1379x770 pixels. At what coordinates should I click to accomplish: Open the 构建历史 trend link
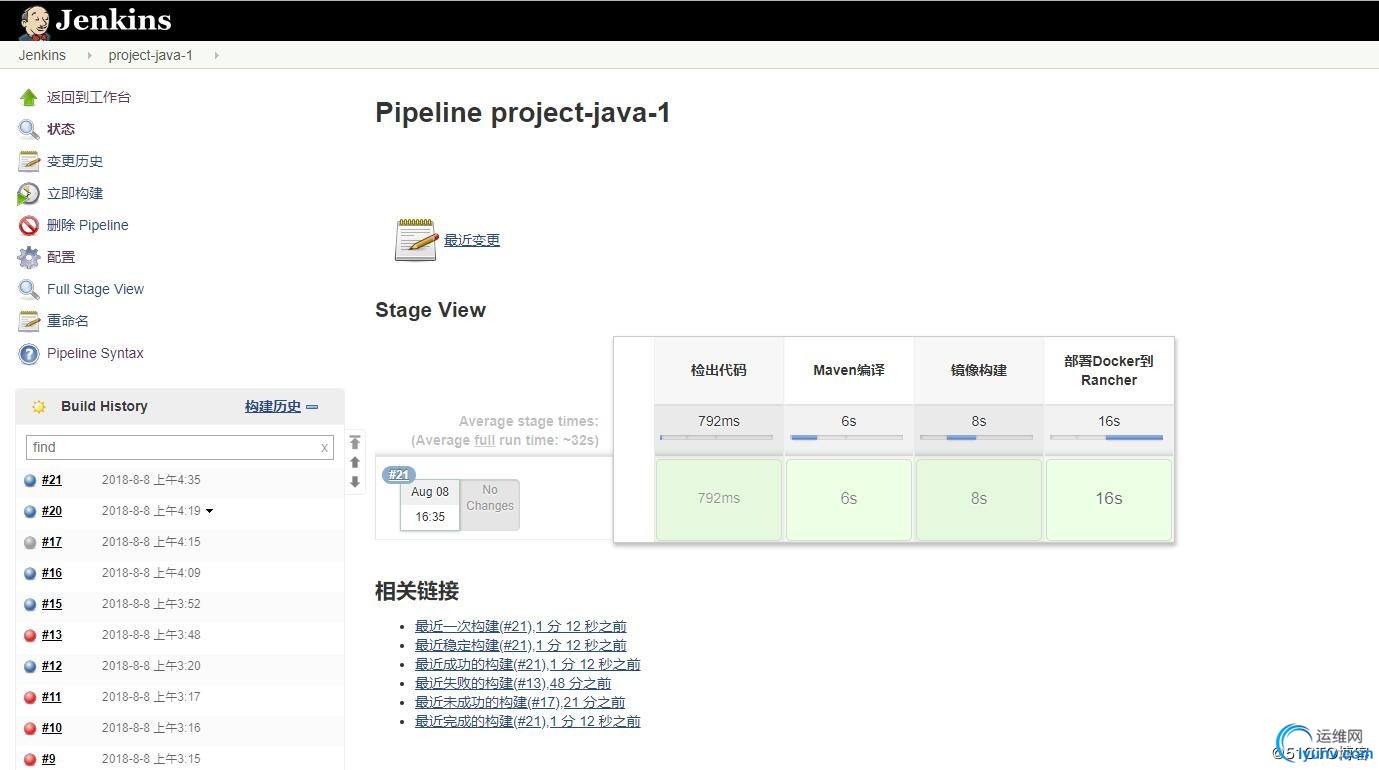(x=273, y=406)
